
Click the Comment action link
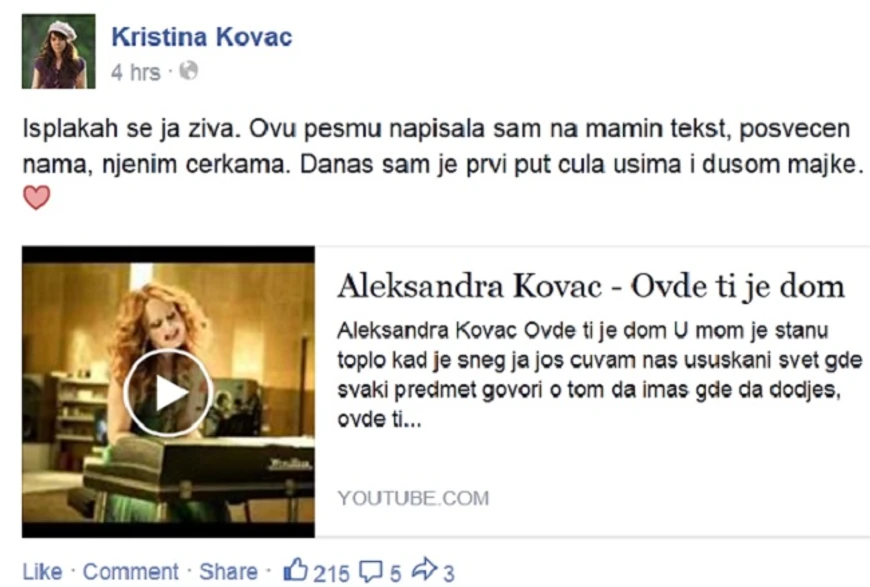click(130, 571)
